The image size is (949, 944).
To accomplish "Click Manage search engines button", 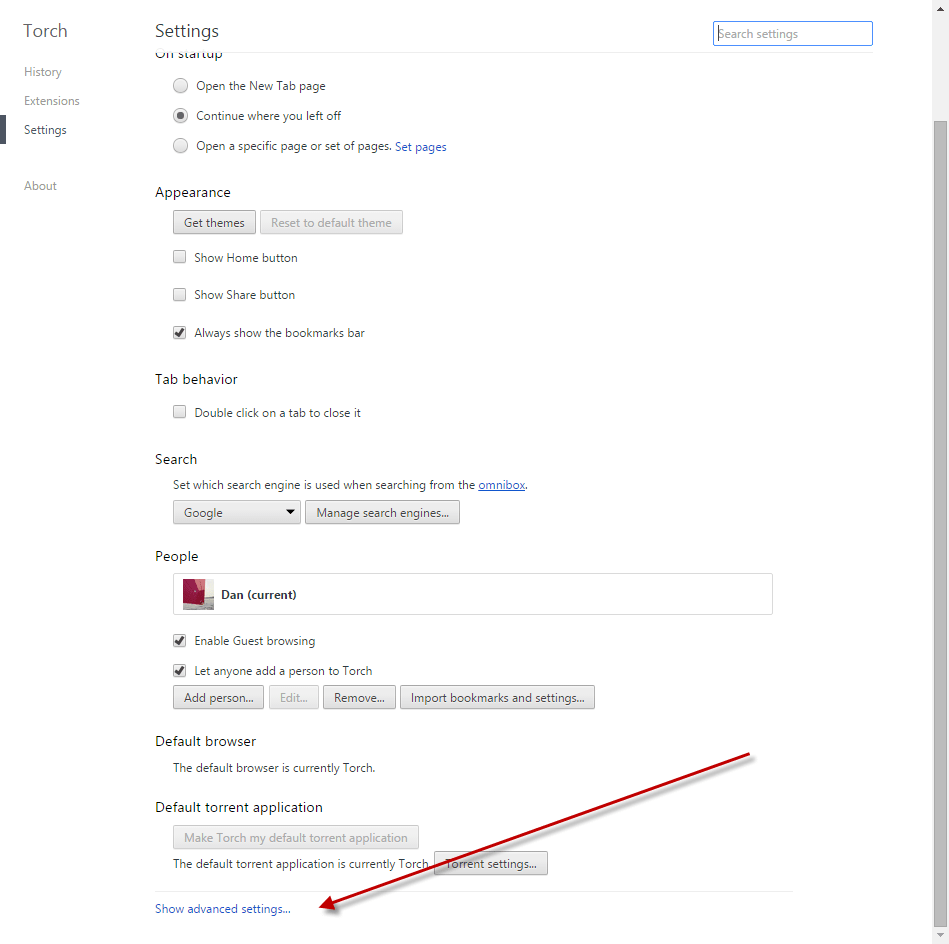I will [x=383, y=513].
